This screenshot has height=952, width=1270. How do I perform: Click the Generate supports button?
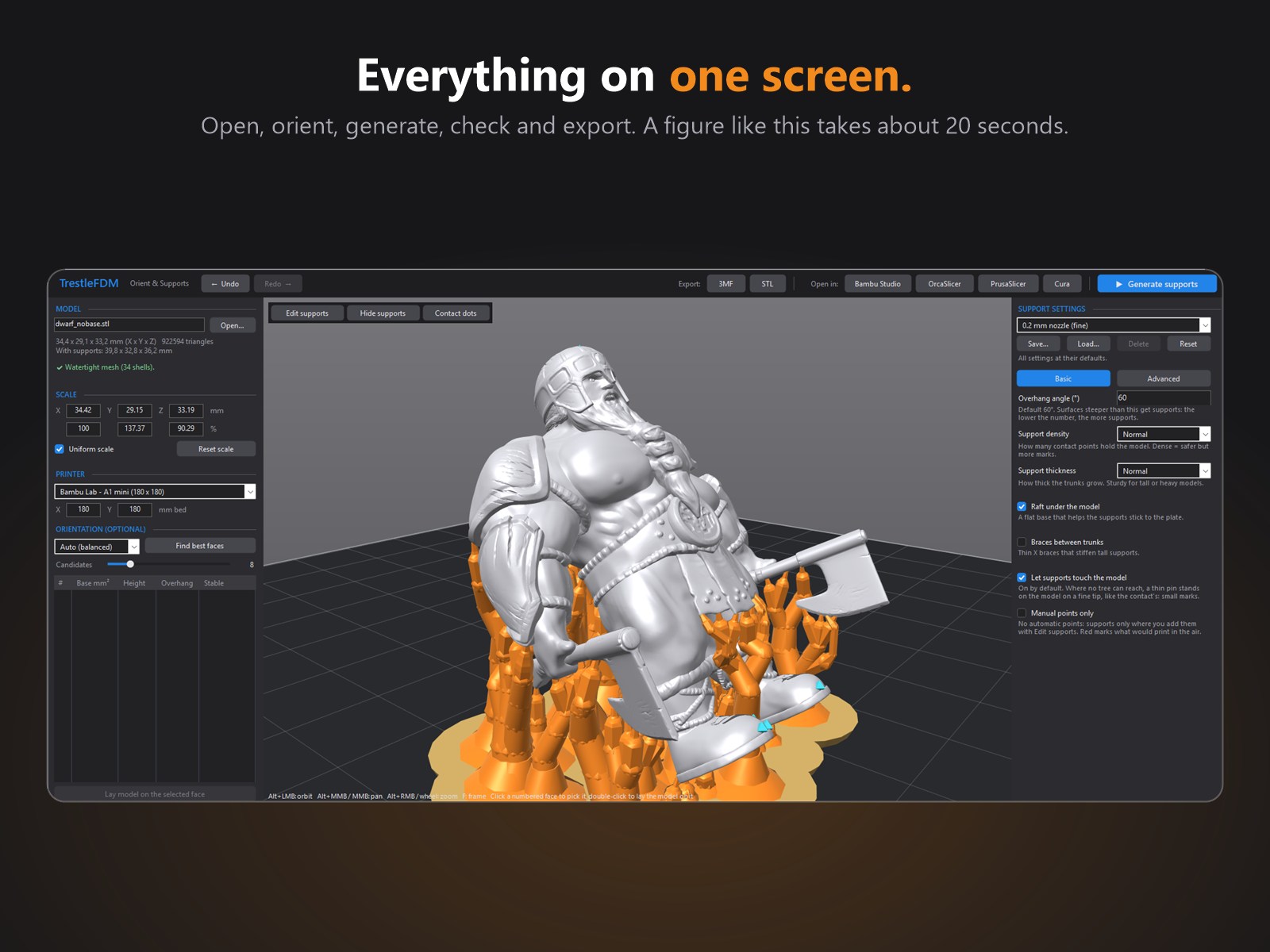(x=1156, y=284)
